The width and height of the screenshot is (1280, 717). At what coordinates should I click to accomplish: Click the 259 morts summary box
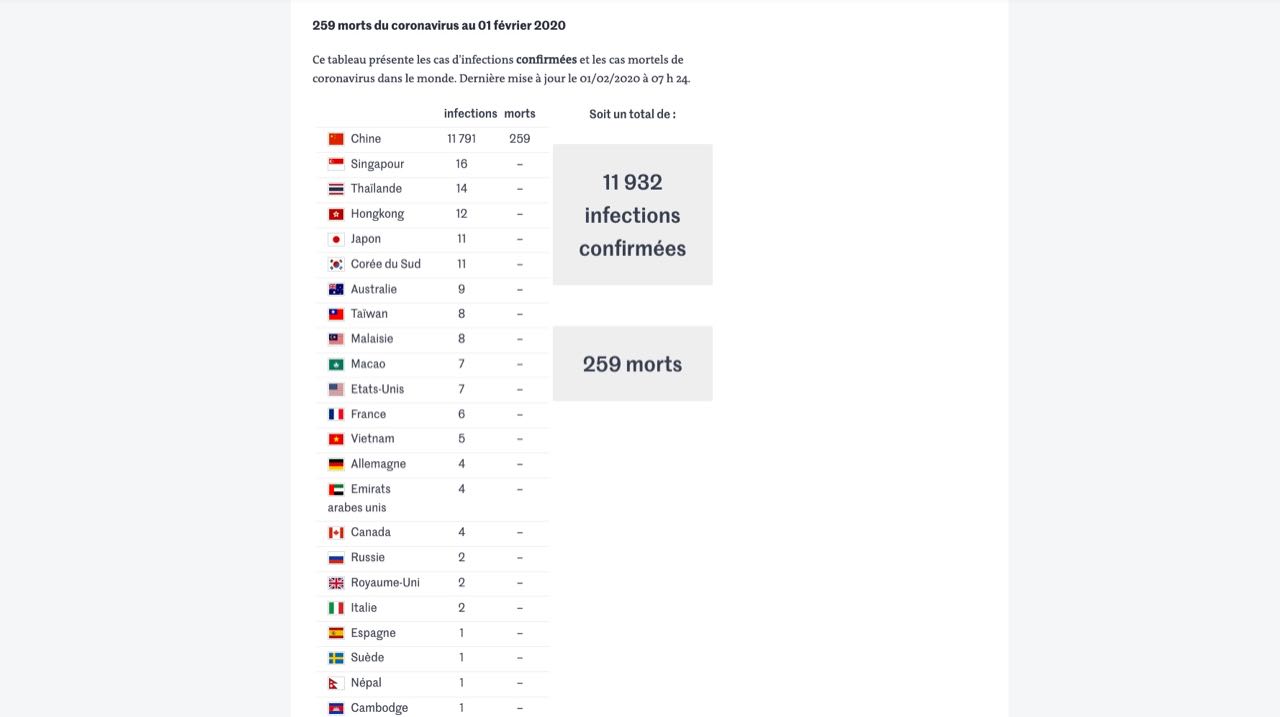click(632, 364)
